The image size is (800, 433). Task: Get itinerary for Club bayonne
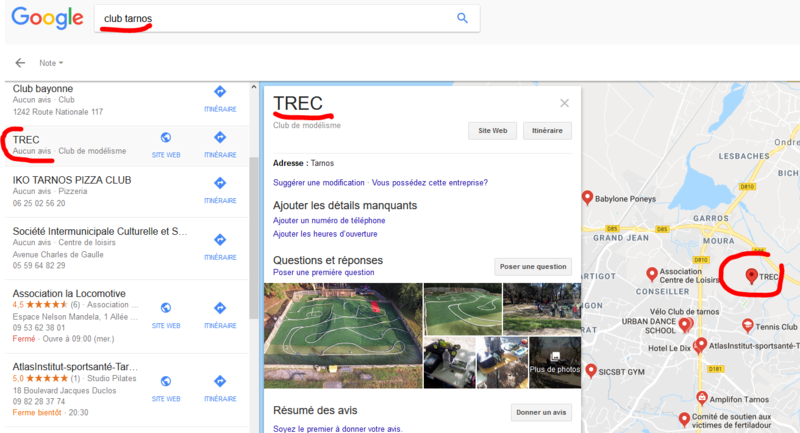(220, 99)
